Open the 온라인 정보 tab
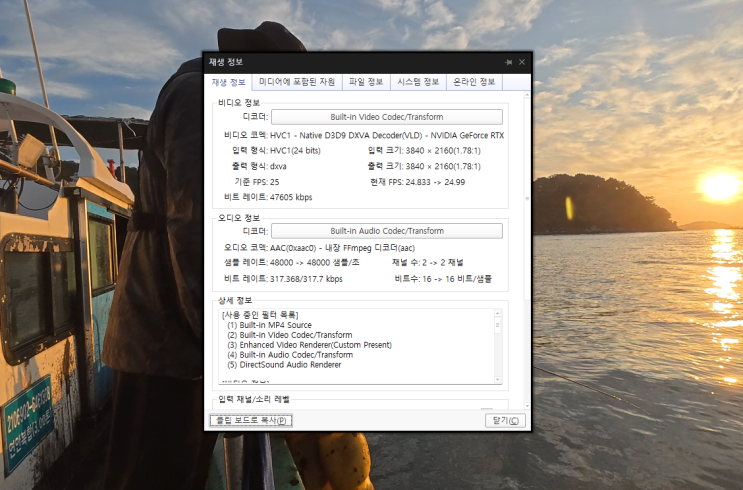The width and height of the screenshot is (743, 490). (x=474, y=82)
